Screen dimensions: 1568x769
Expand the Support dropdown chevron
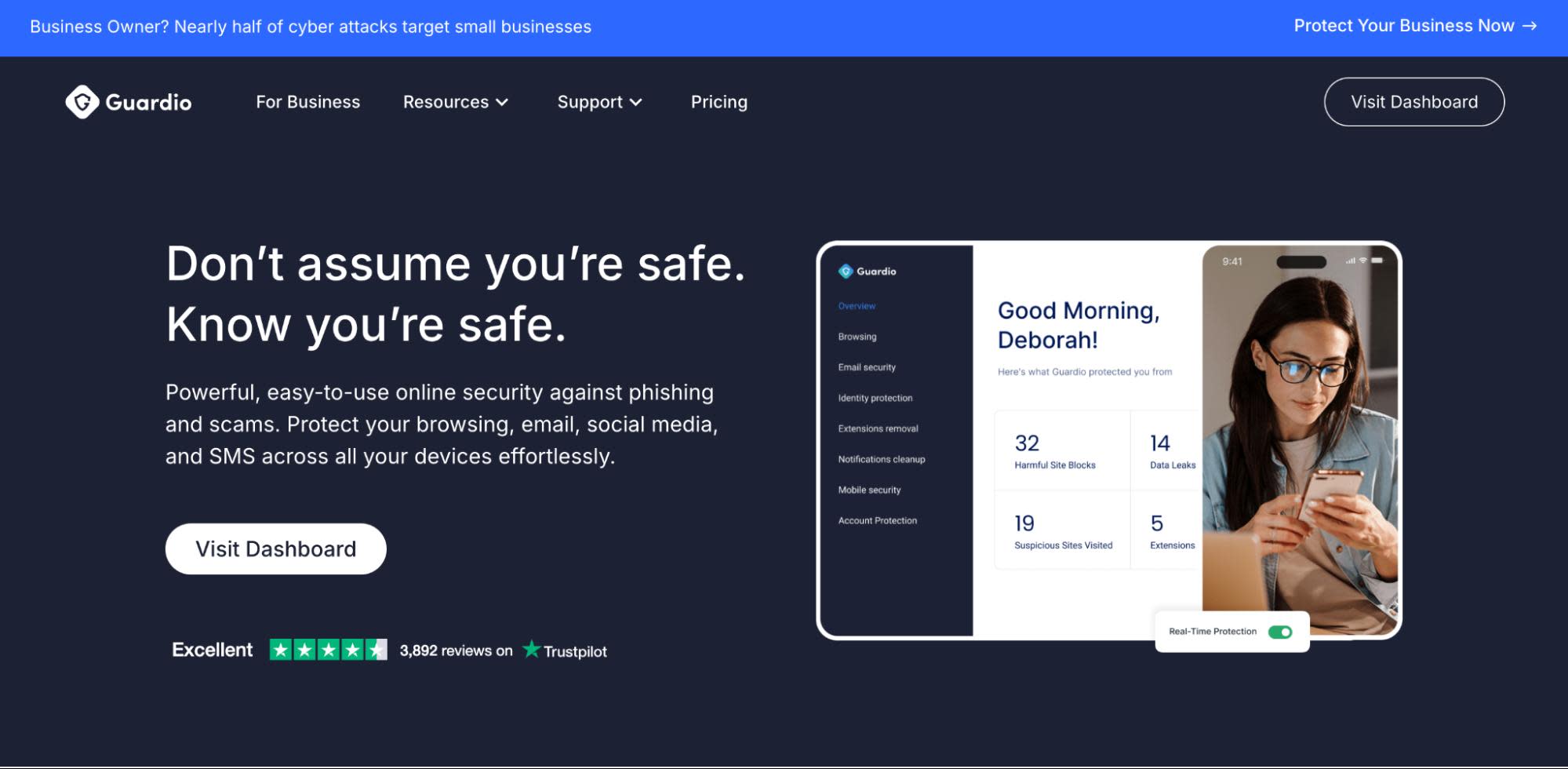coord(636,103)
